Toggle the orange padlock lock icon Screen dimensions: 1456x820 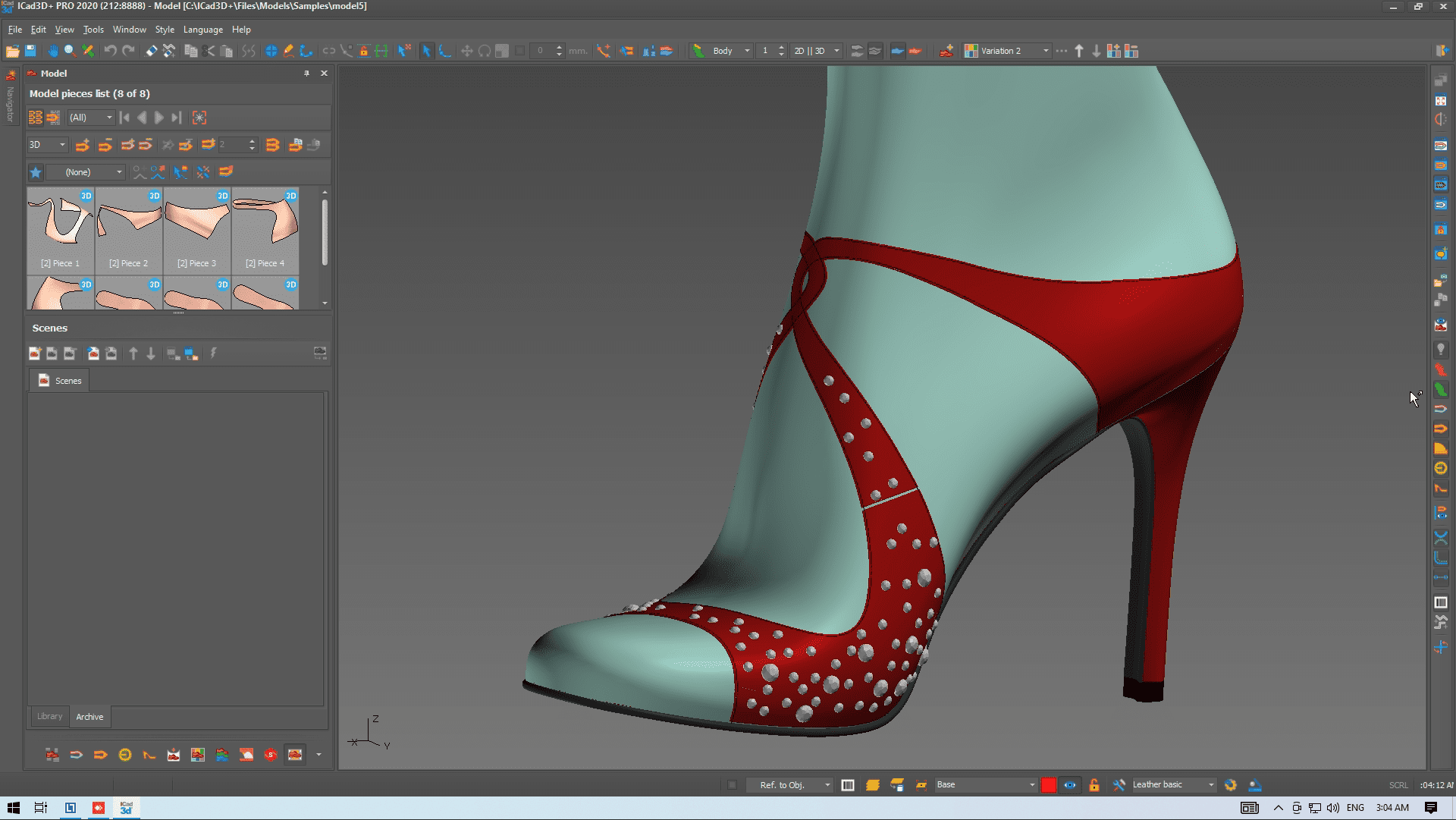[1094, 785]
